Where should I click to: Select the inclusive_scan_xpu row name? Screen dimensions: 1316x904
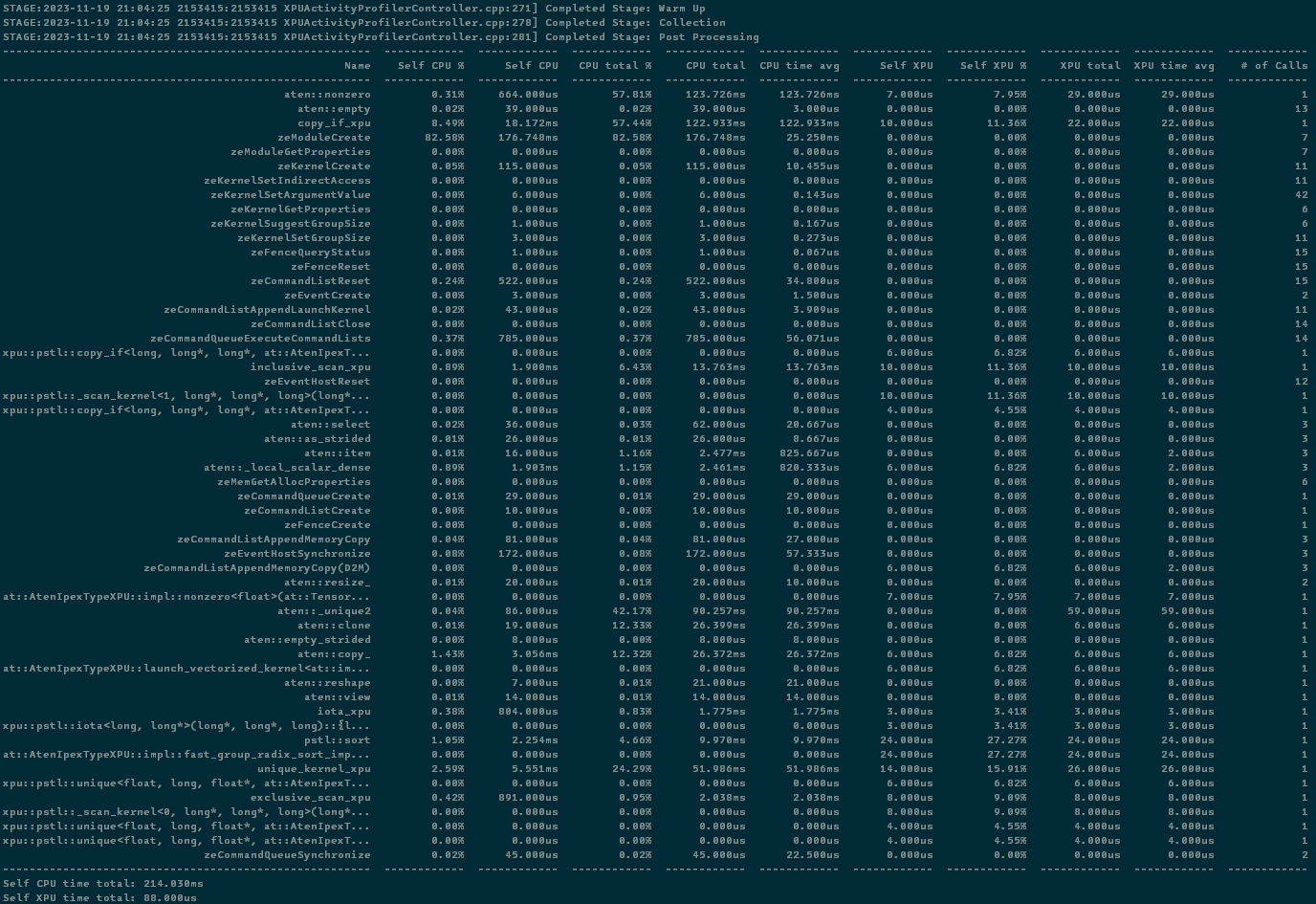310,367
